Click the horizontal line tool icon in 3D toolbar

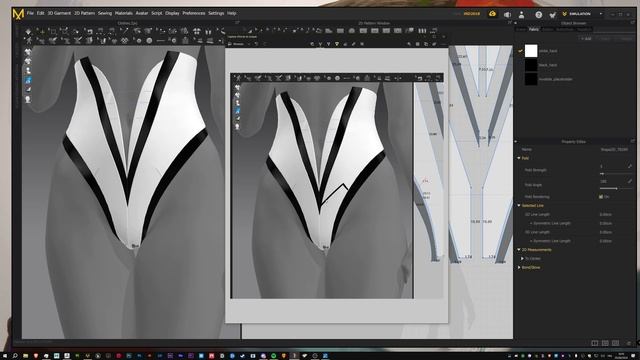[x=161, y=41]
